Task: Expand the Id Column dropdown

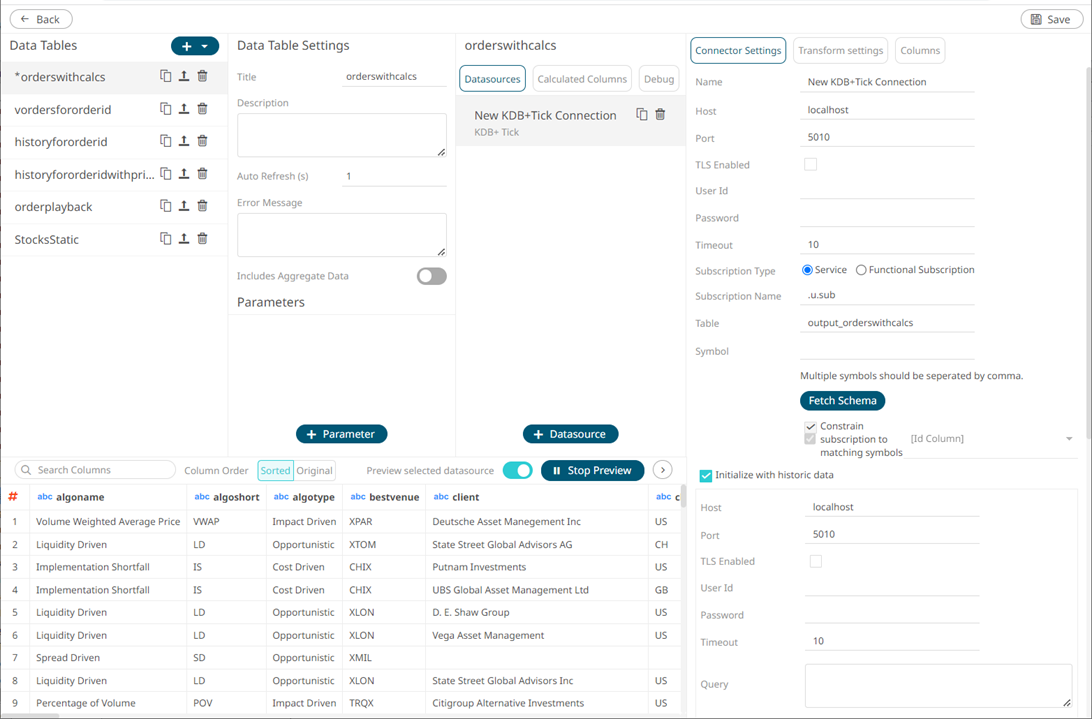Action: click(1069, 439)
